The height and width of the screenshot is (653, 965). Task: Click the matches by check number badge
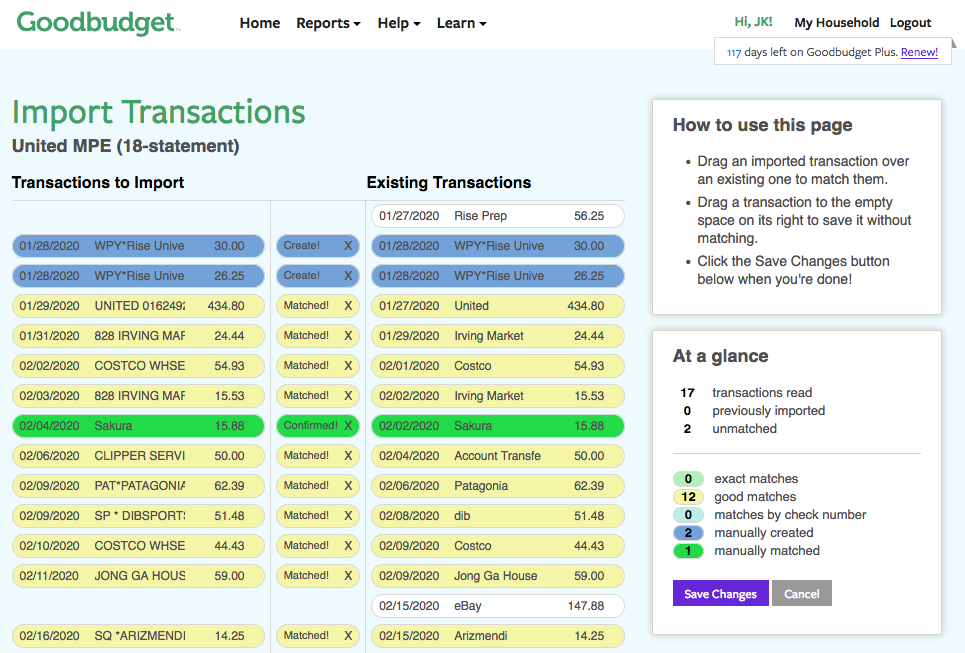[688, 515]
